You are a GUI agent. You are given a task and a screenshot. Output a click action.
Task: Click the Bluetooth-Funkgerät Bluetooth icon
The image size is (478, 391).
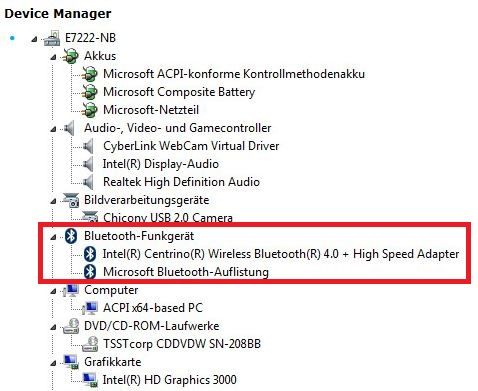point(71,236)
